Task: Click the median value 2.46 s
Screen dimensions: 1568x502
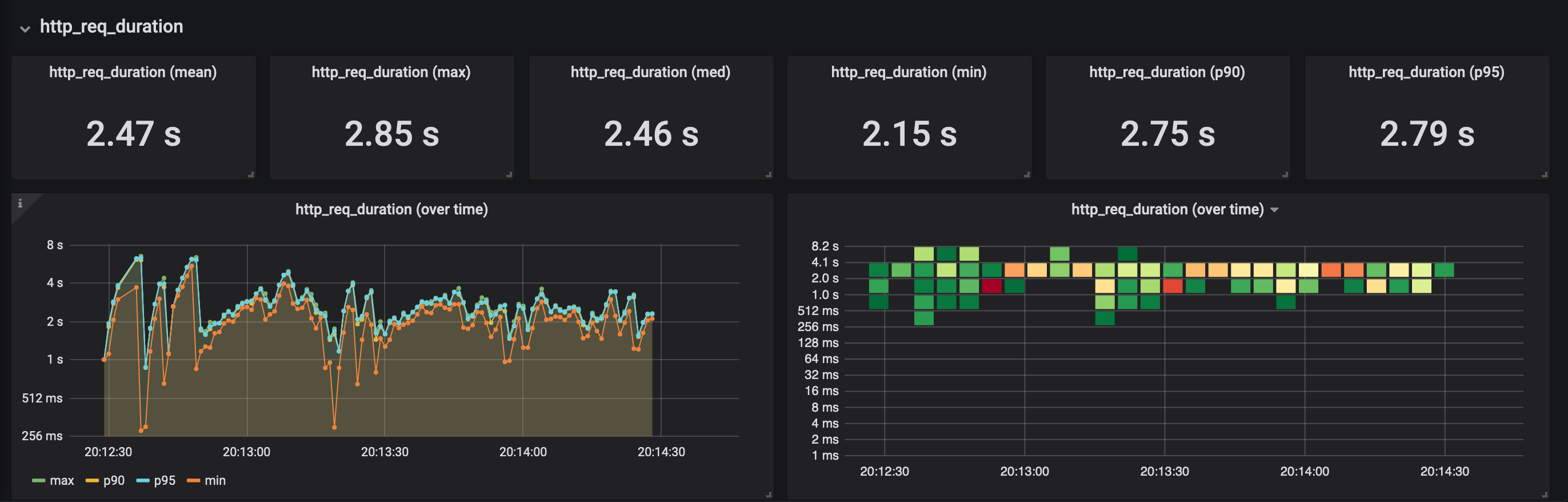Action: pos(651,134)
